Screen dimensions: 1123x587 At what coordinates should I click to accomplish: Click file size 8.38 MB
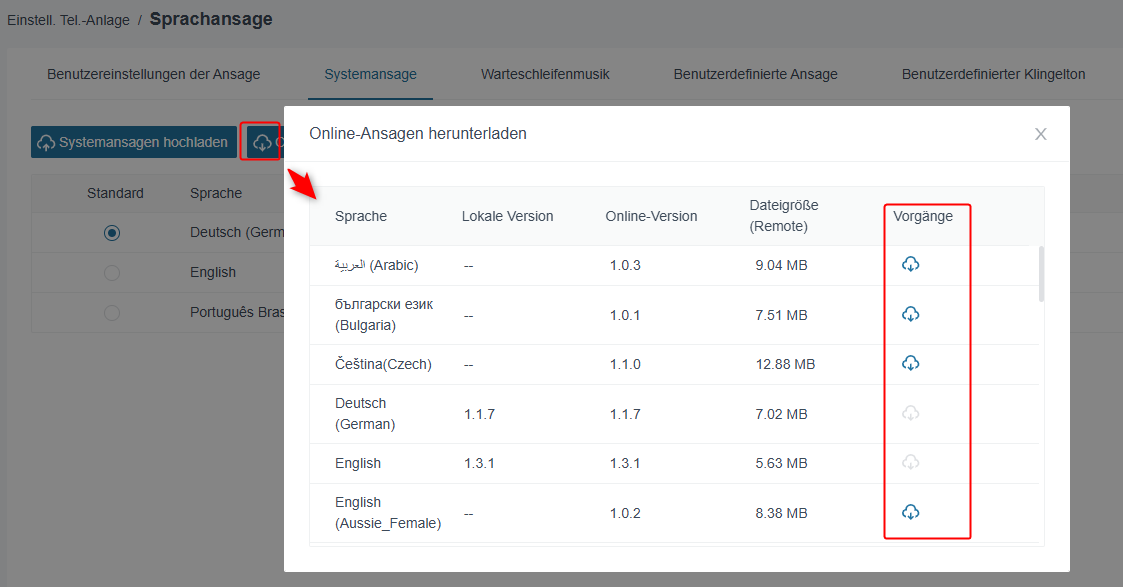(x=781, y=513)
